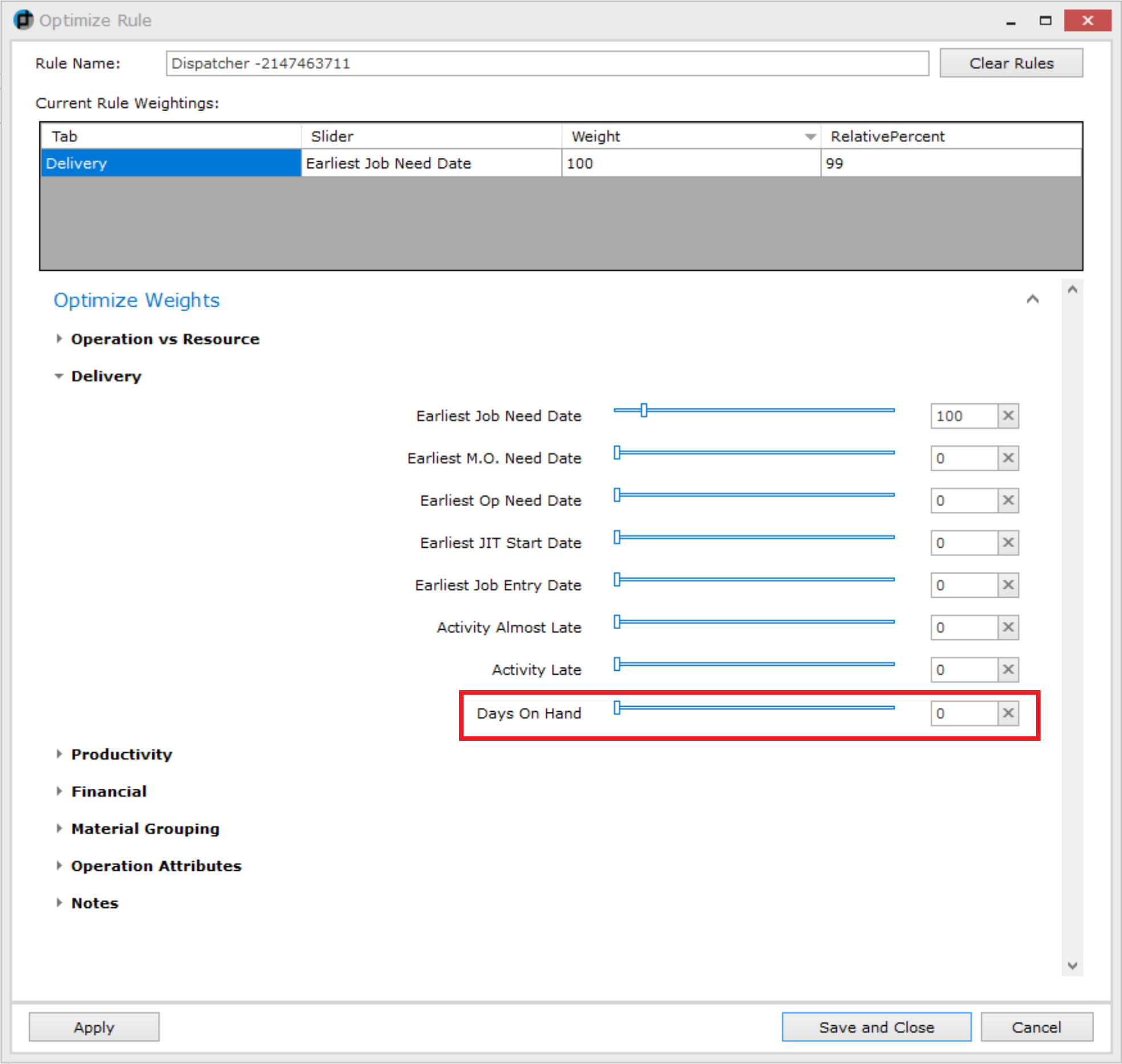Click the Apply button

click(x=94, y=1027)
